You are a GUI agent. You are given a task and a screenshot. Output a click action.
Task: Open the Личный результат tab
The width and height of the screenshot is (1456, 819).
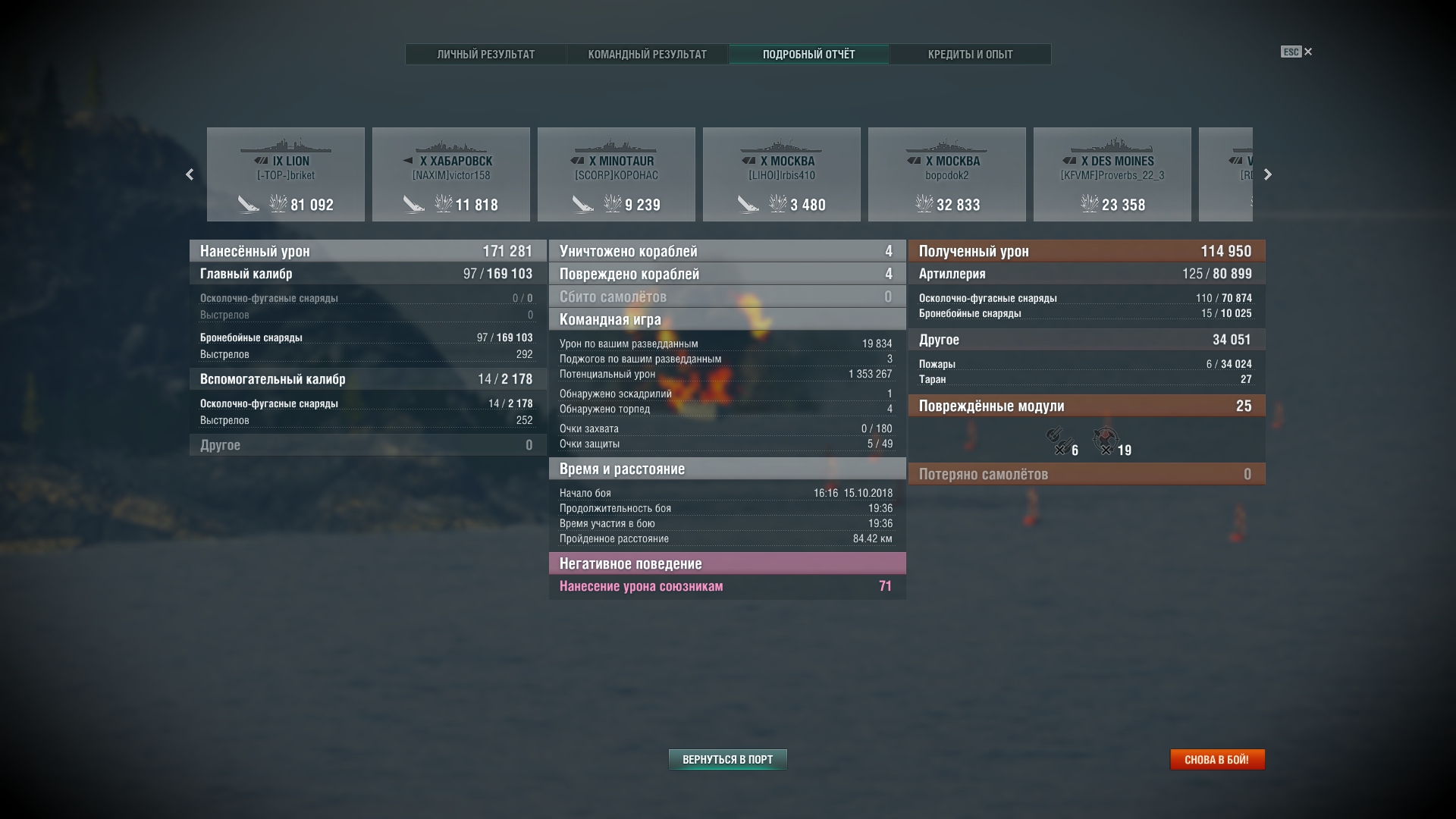click(x=486, y=55)
